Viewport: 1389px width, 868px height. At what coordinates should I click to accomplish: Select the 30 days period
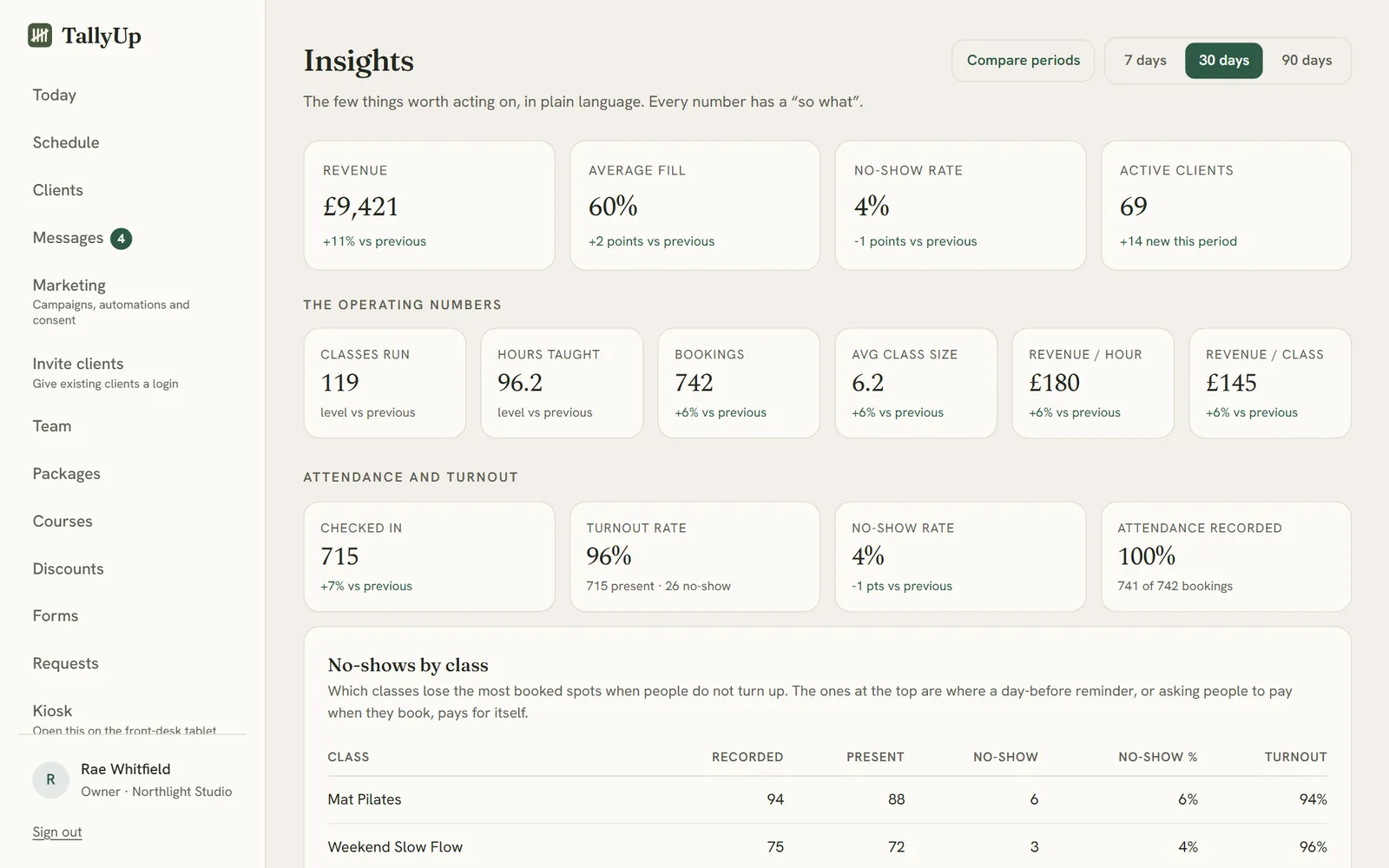[x=1223, y=61]
